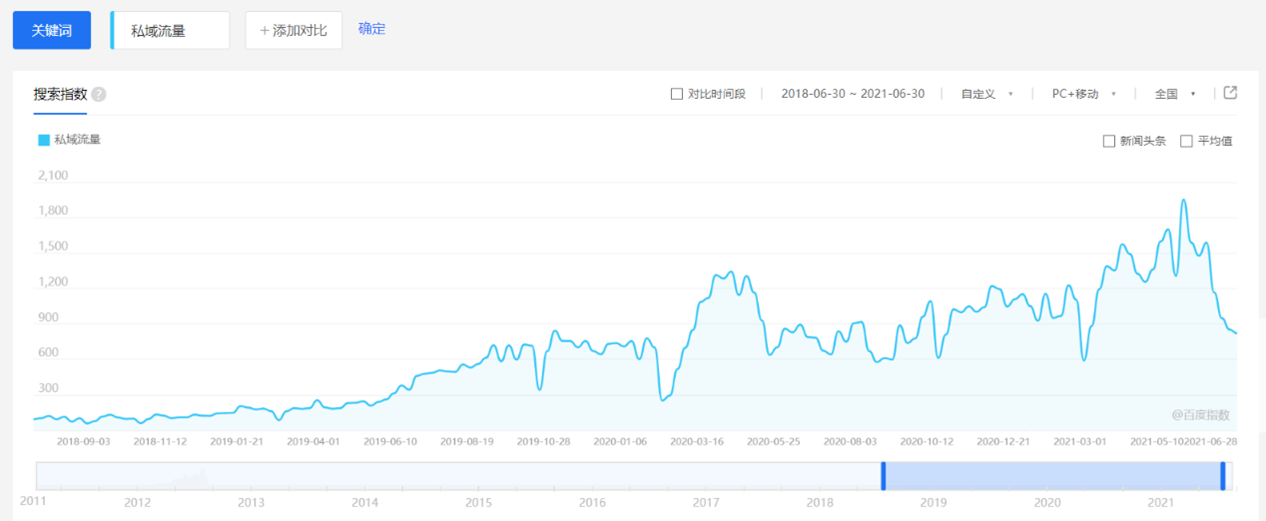Click the 确定 link
The width and height of the screenshot is (1266, 521).
coord(372,29)
